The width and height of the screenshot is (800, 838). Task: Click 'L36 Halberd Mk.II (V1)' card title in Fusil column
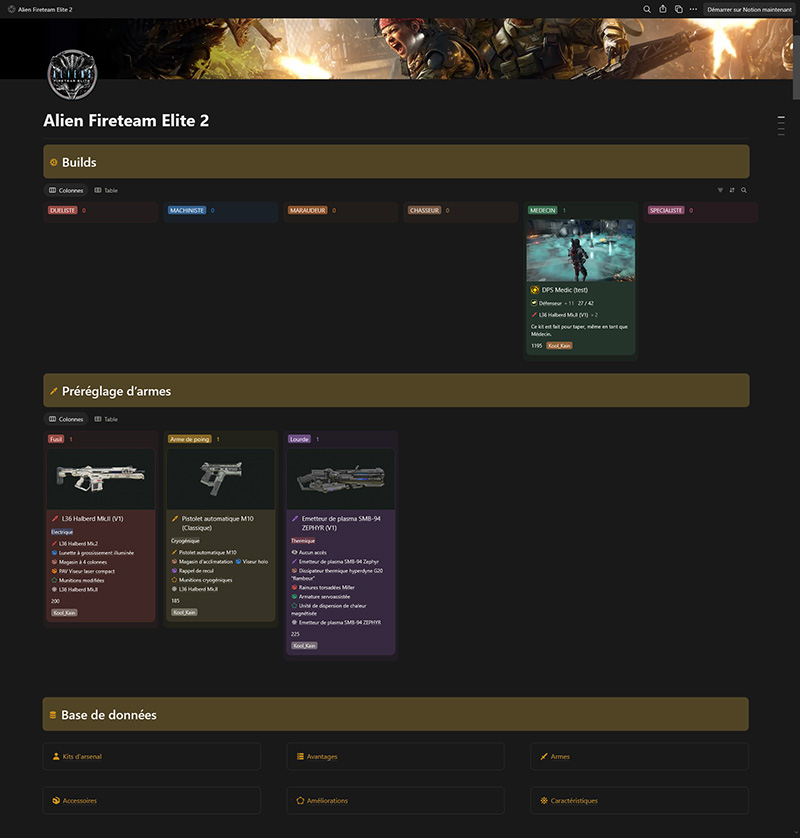pyautogui.click(x=92, y=518)
